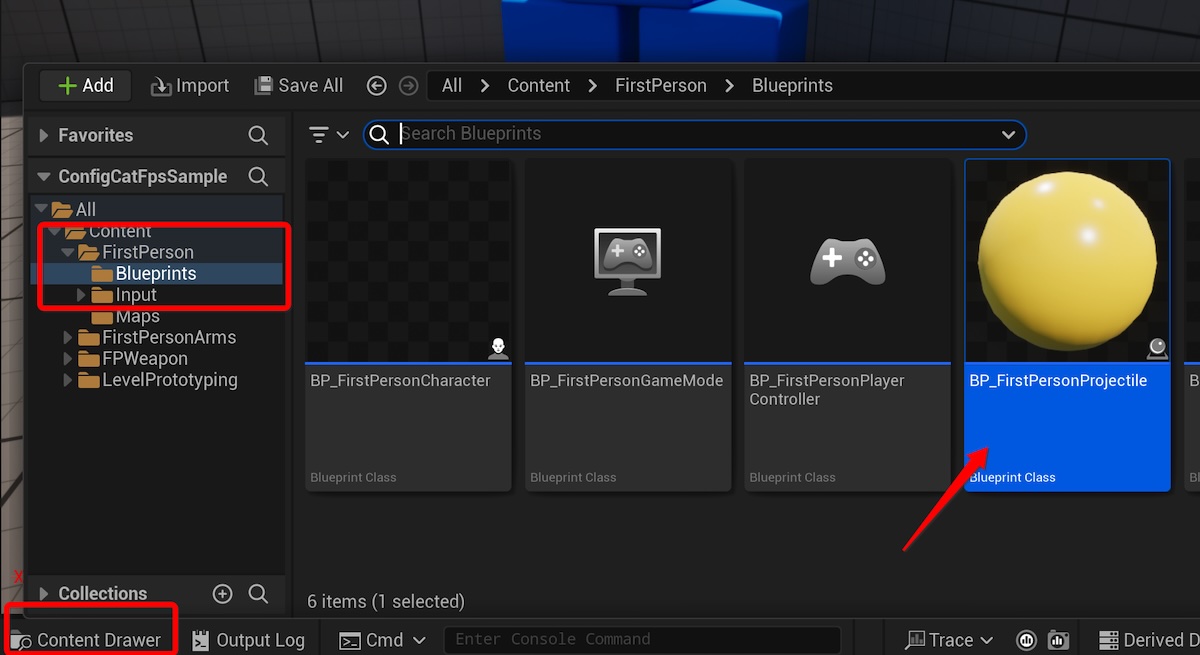Screen dimensions: 1200x655
Task: Add a new collection plus icon
Action: (222, 594)
